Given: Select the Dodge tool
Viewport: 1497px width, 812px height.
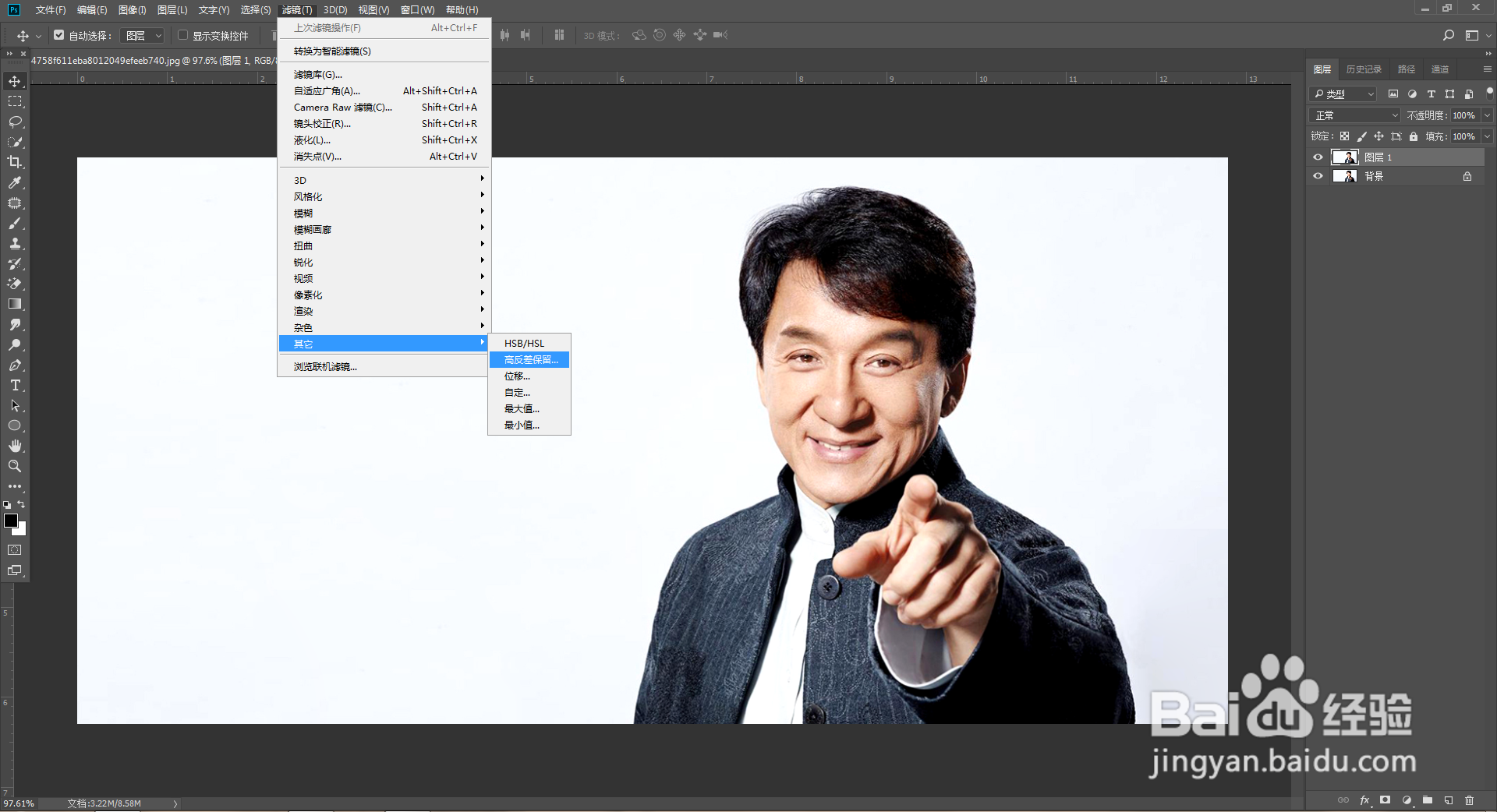Looking at the screenshot, I should coord(15,344).
